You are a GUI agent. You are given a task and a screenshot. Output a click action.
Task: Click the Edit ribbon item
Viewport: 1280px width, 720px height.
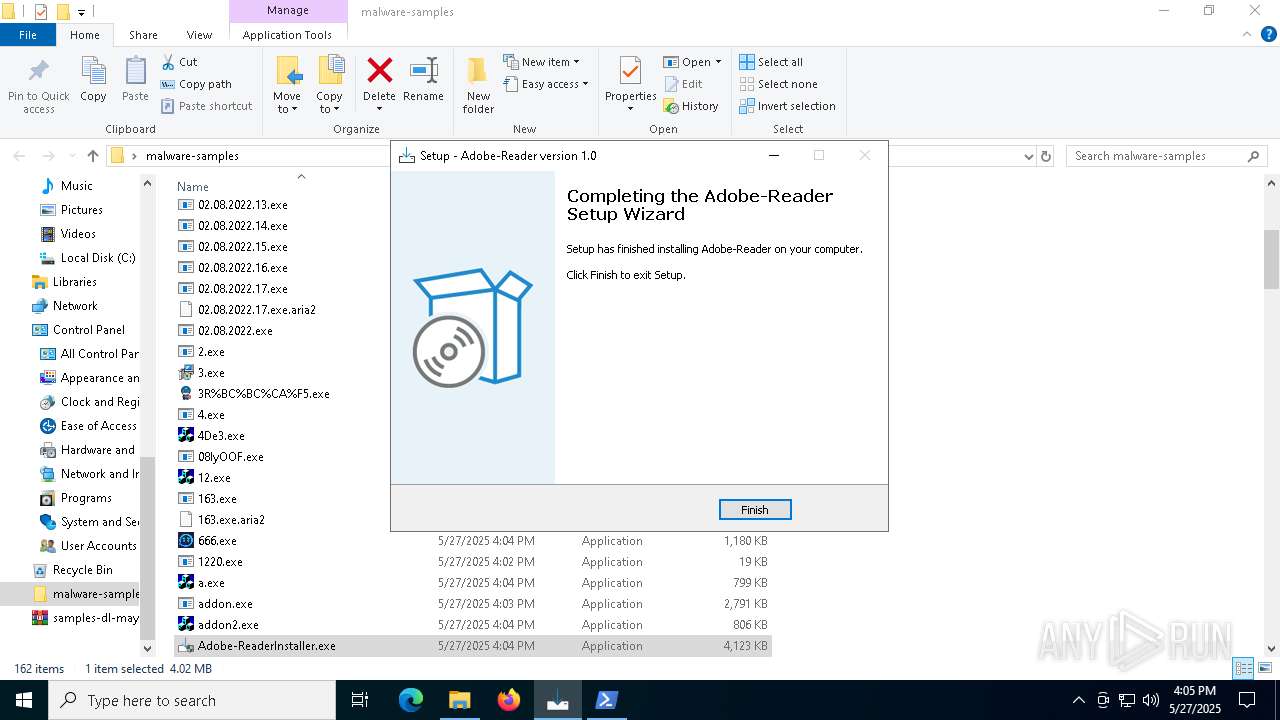click(683, 84)
